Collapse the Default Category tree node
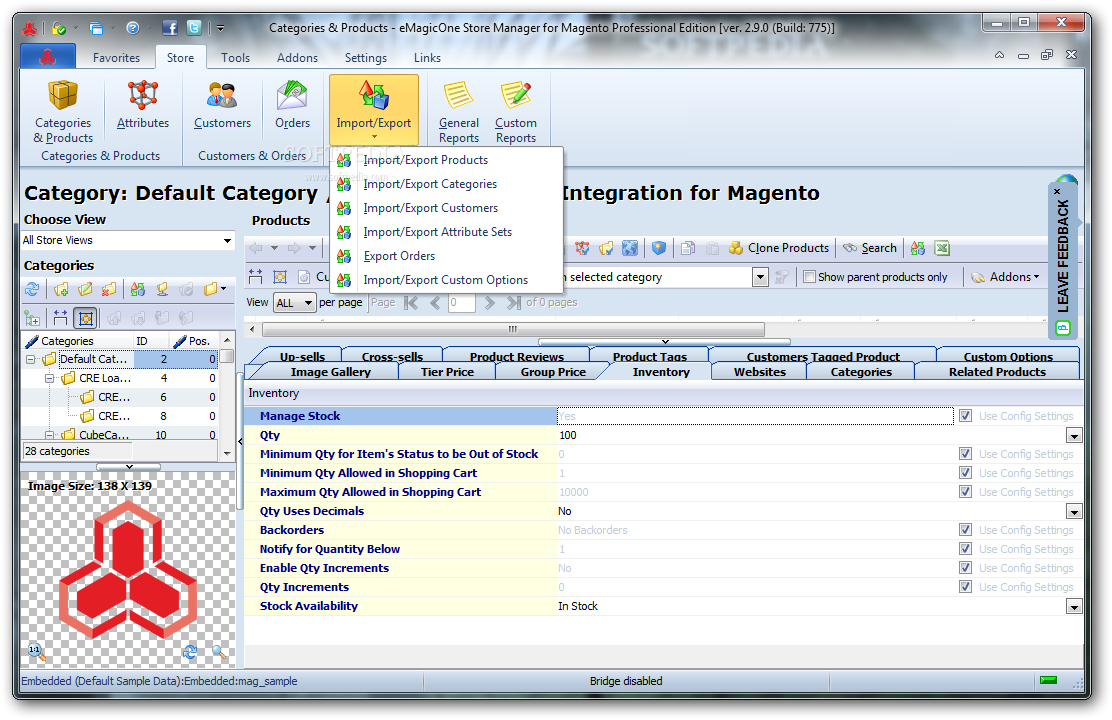This screenshot has width=1112, height=720. (30, 360)
